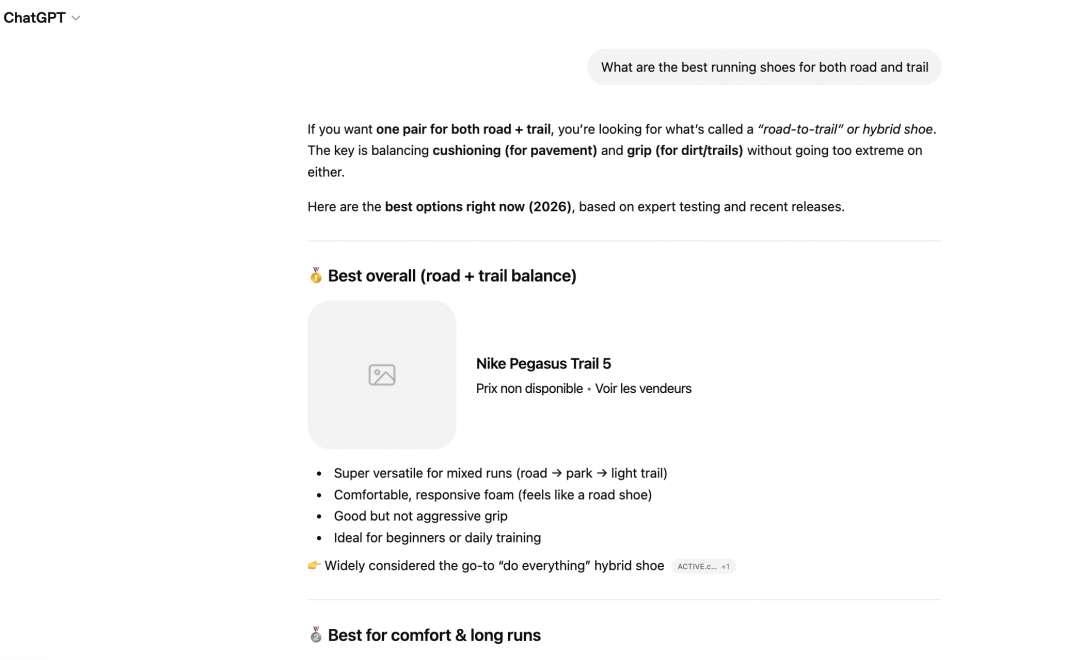1080x660 pixels.
Task: Click the user's running shoes question bubble
Action: (764, 68)
